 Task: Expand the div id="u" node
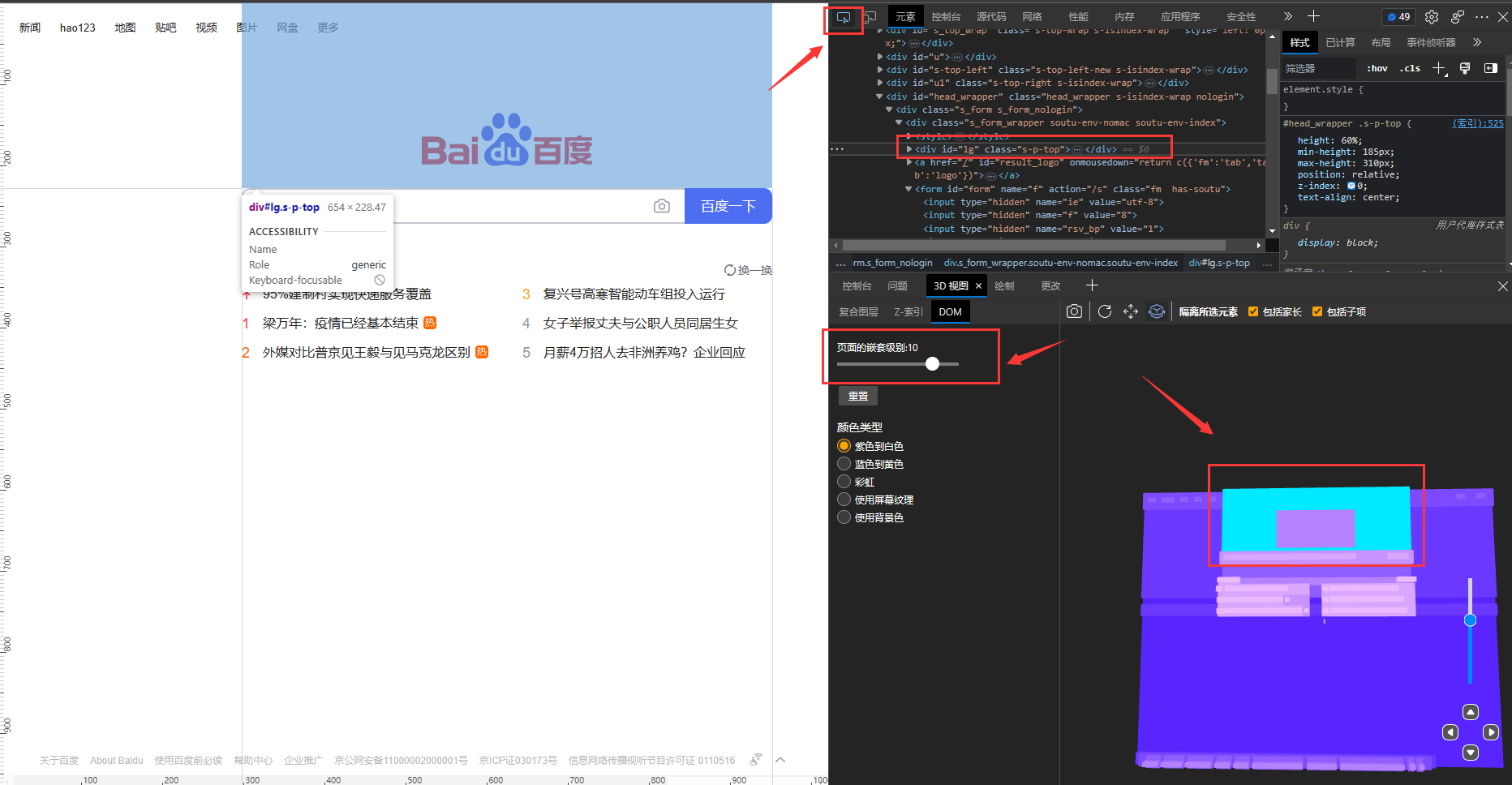(880, 57)
